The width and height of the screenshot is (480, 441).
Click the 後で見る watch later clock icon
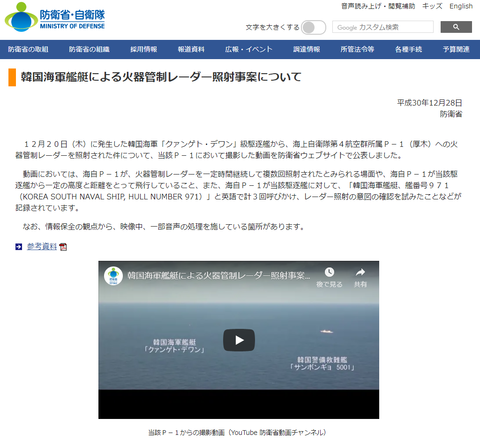329,272
